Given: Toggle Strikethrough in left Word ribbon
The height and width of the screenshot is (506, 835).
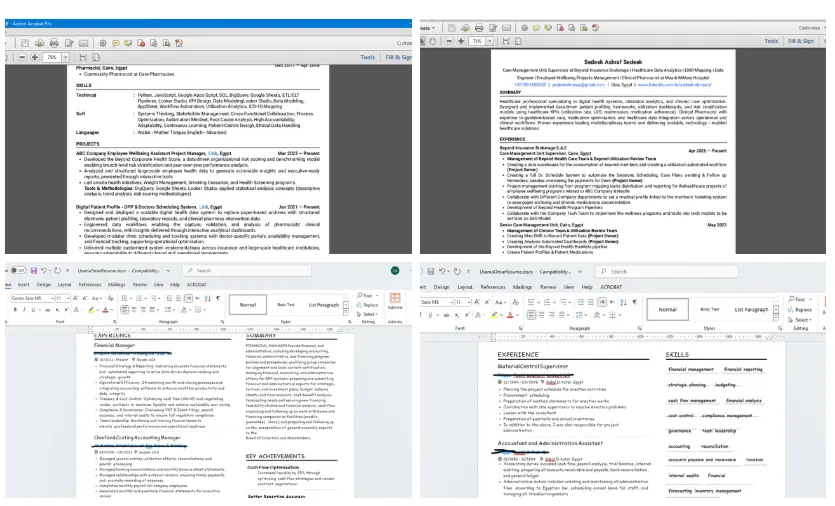Looking at the screenshot, I should tap(47, 310).
